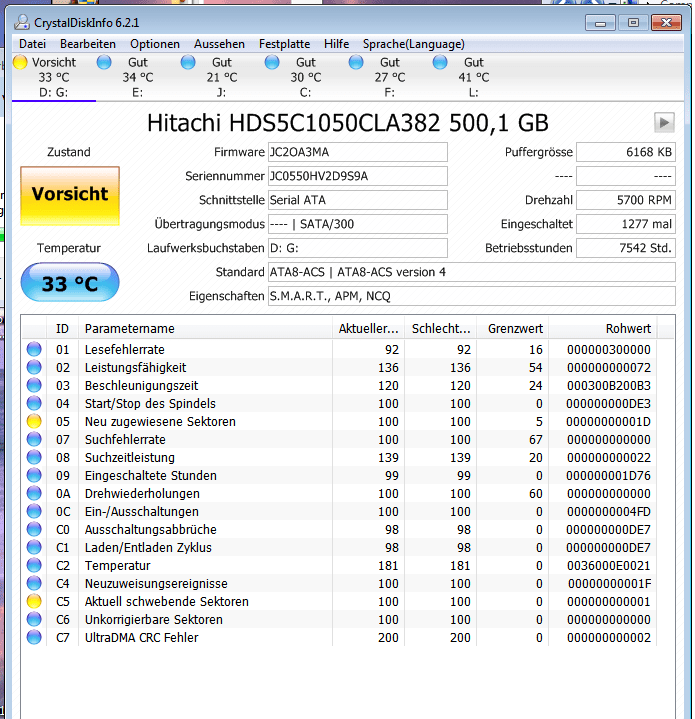Click the blue icon for Laden/Entladen Zyklus
The image size is (695, 719).
34,548
